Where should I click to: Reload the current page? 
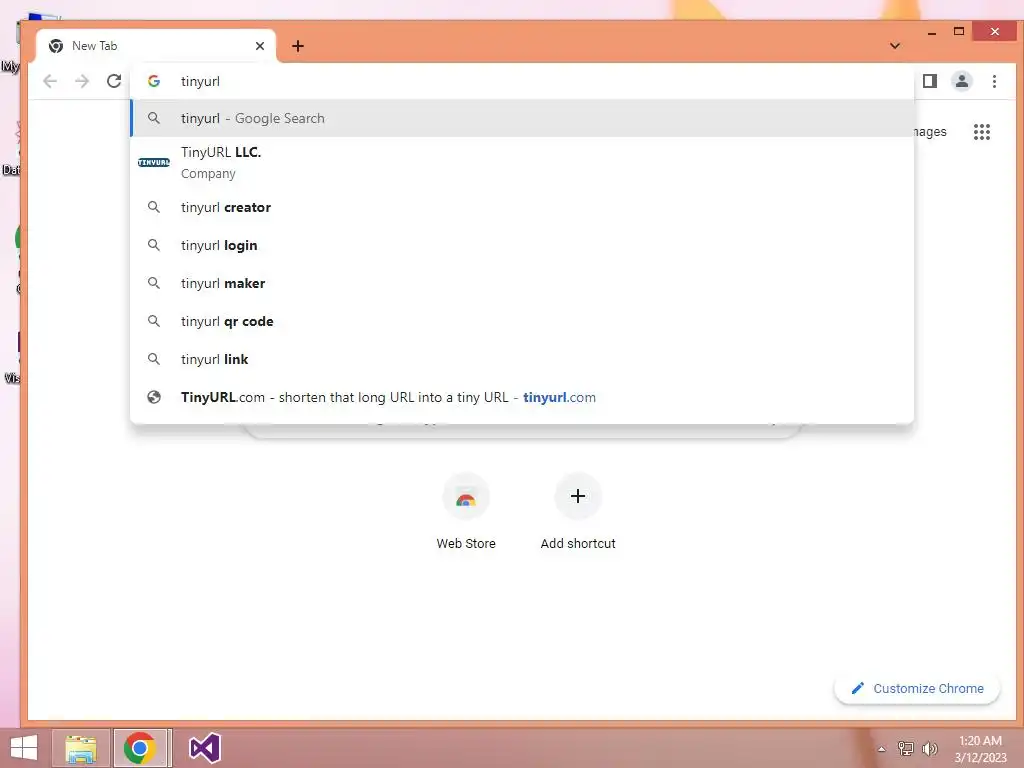tap(114, 81)
